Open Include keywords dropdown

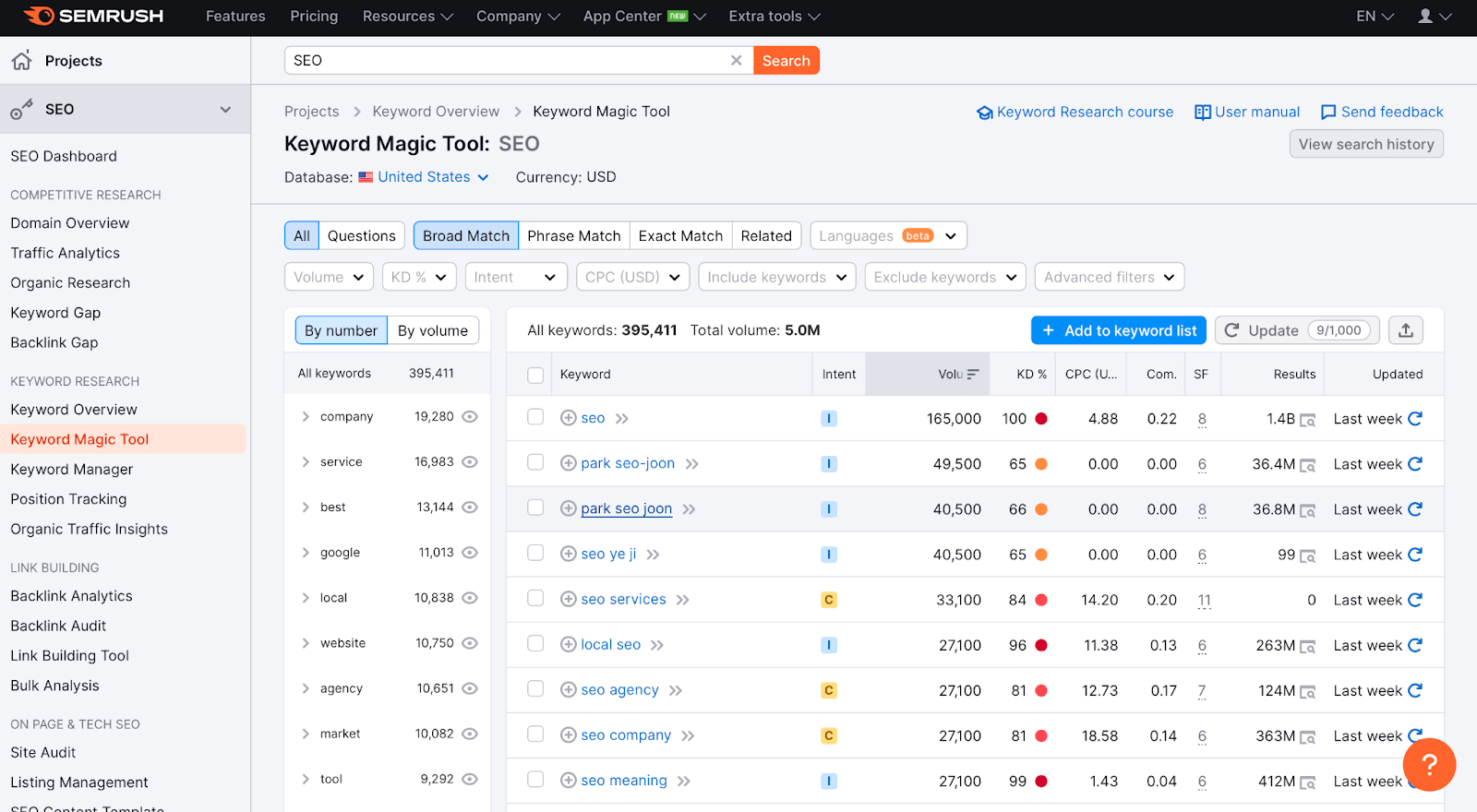[x=777, y=277]
